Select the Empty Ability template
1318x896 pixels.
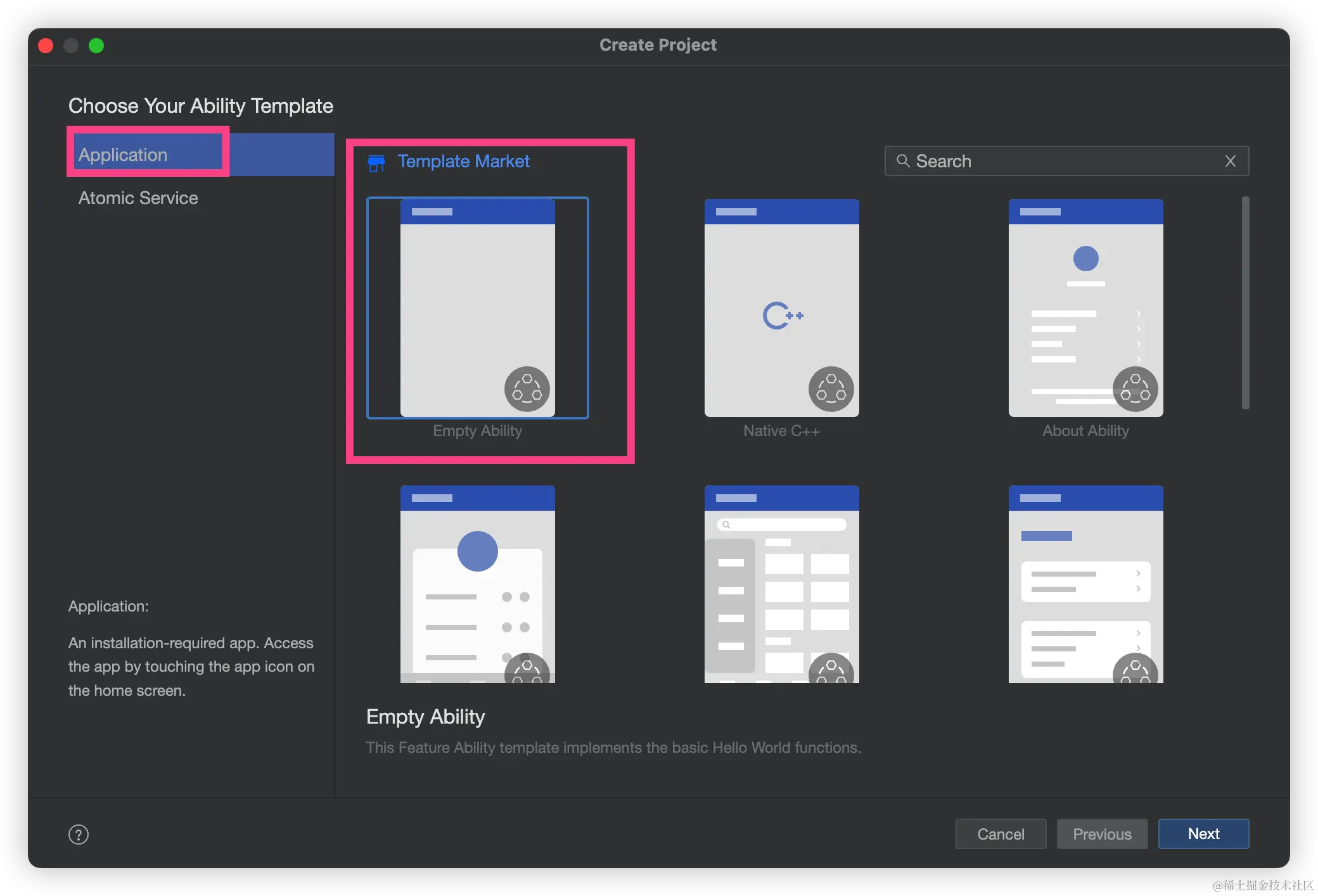click(x=477, y=308)
